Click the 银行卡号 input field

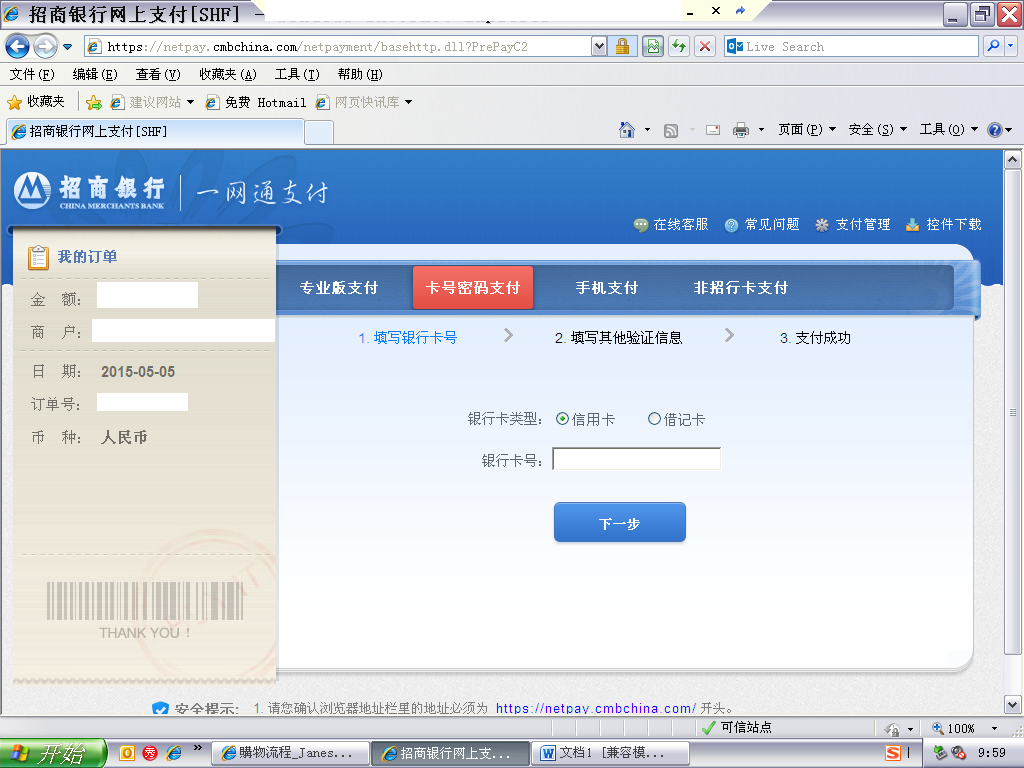(x=637, y=459)
